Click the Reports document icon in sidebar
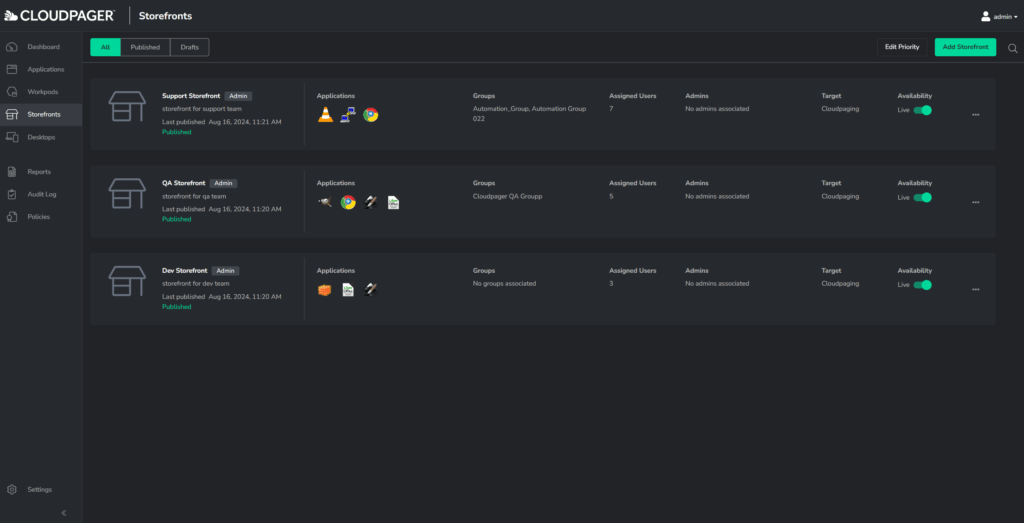This screenshot has width=1024, height=523. 11,172
